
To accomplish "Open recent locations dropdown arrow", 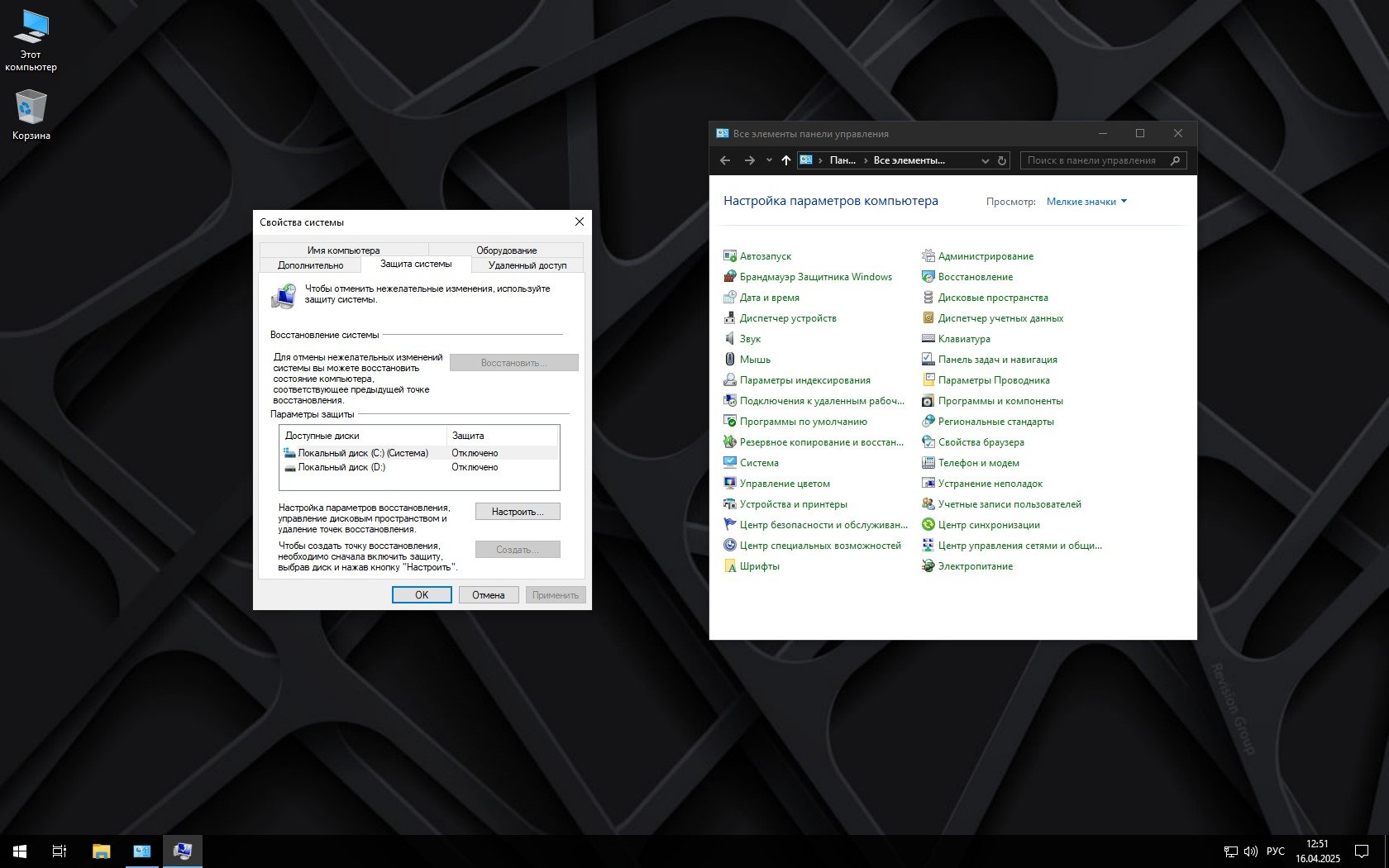I will pos(769,160).
